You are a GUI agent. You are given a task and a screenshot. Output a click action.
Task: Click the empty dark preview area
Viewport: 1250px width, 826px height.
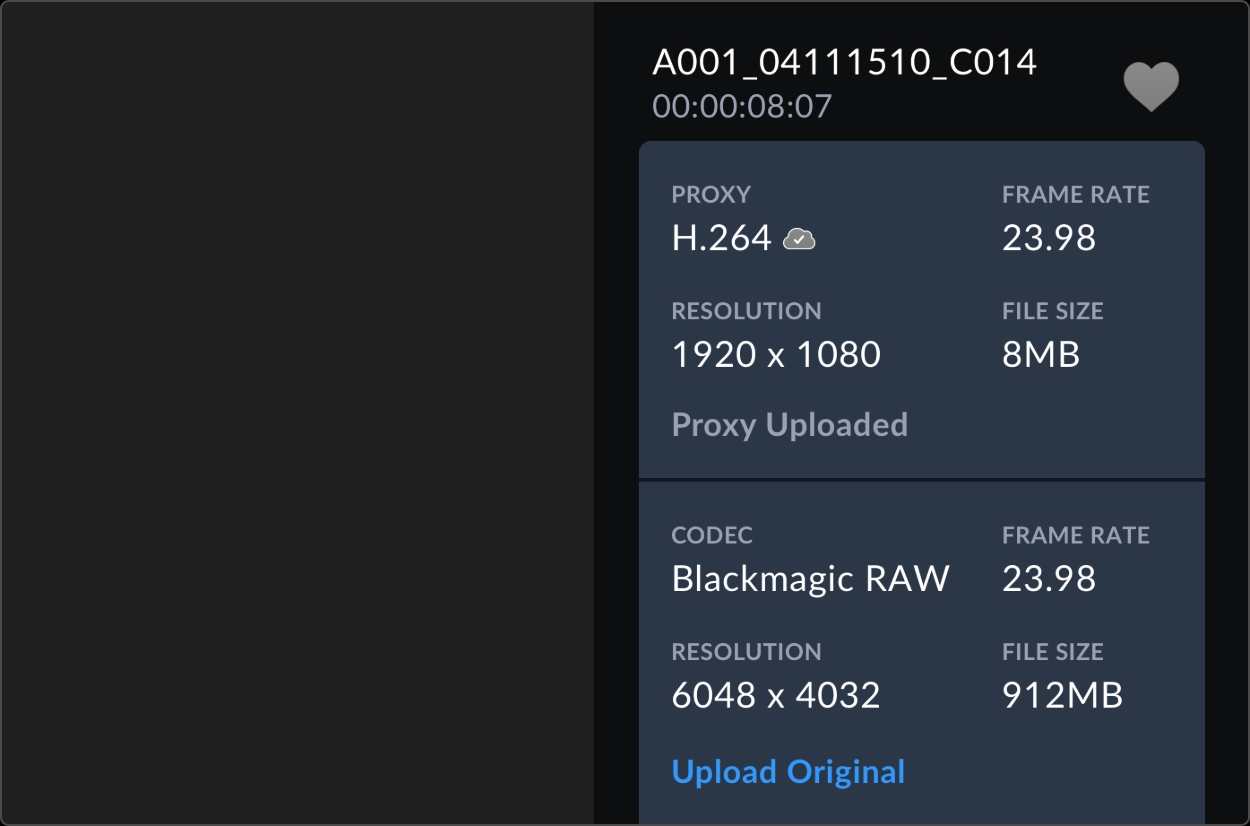297,413
